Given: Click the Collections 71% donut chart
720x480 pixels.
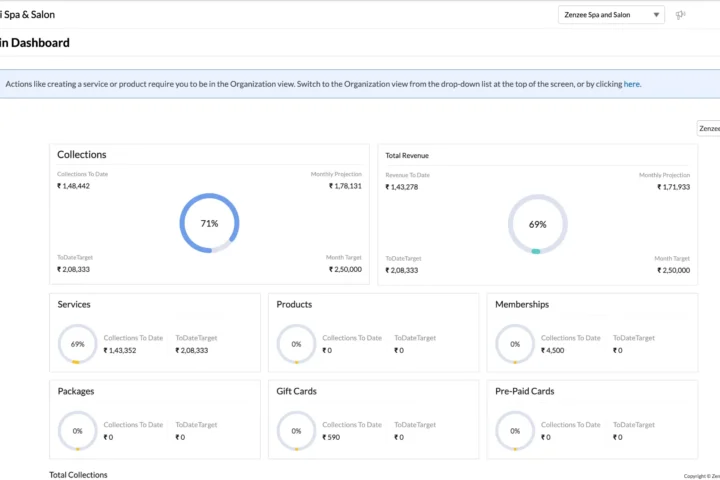Looking at the screenshot, I should click(x=209, y=224).
